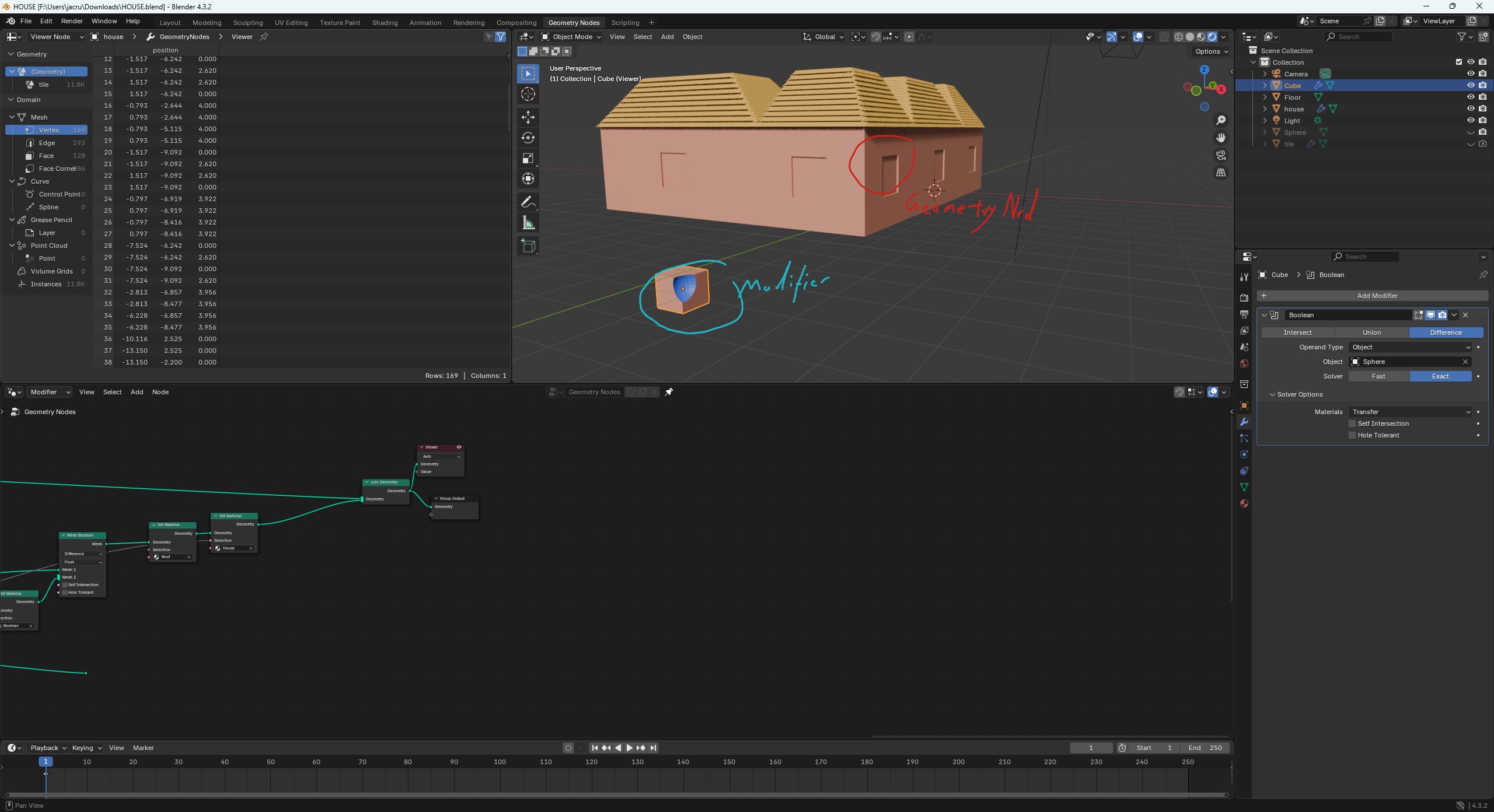Open the Operand Type dropdown
1494x812 pixels.
1410,347
